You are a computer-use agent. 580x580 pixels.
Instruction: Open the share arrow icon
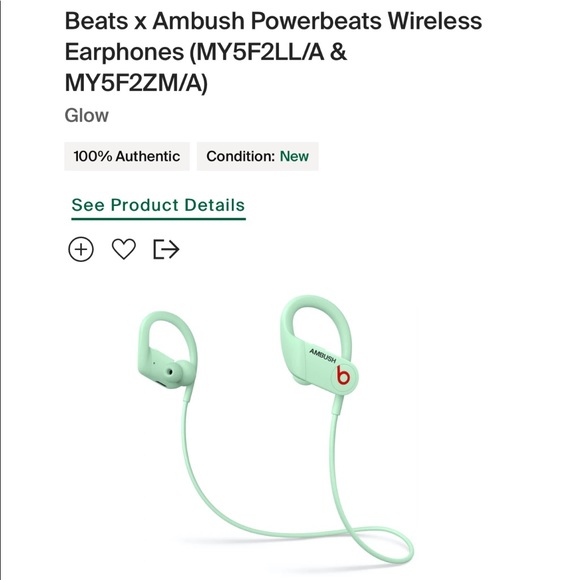pyautogui.click(x=166, y=249)
